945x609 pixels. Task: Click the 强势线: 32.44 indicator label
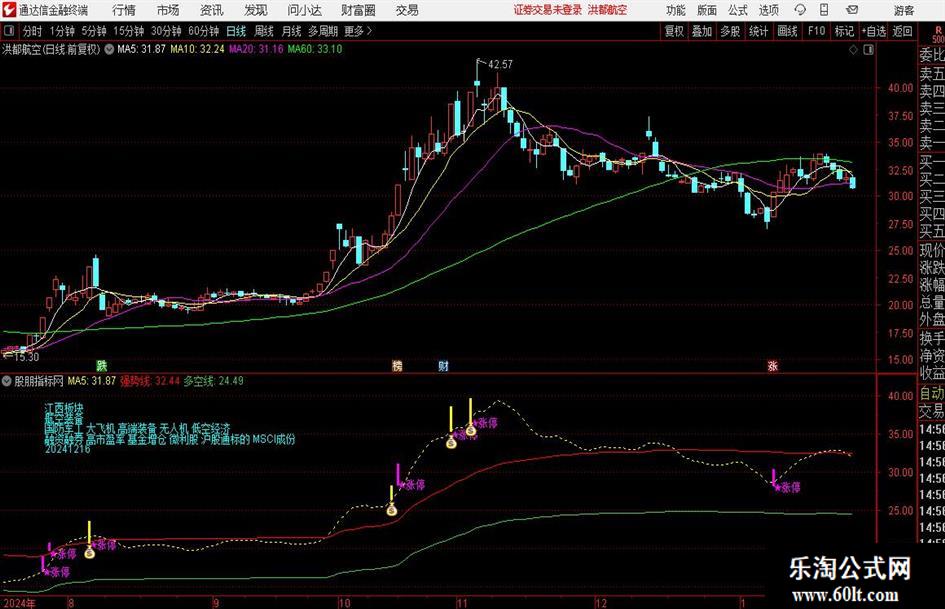click(x=149, y=381)
